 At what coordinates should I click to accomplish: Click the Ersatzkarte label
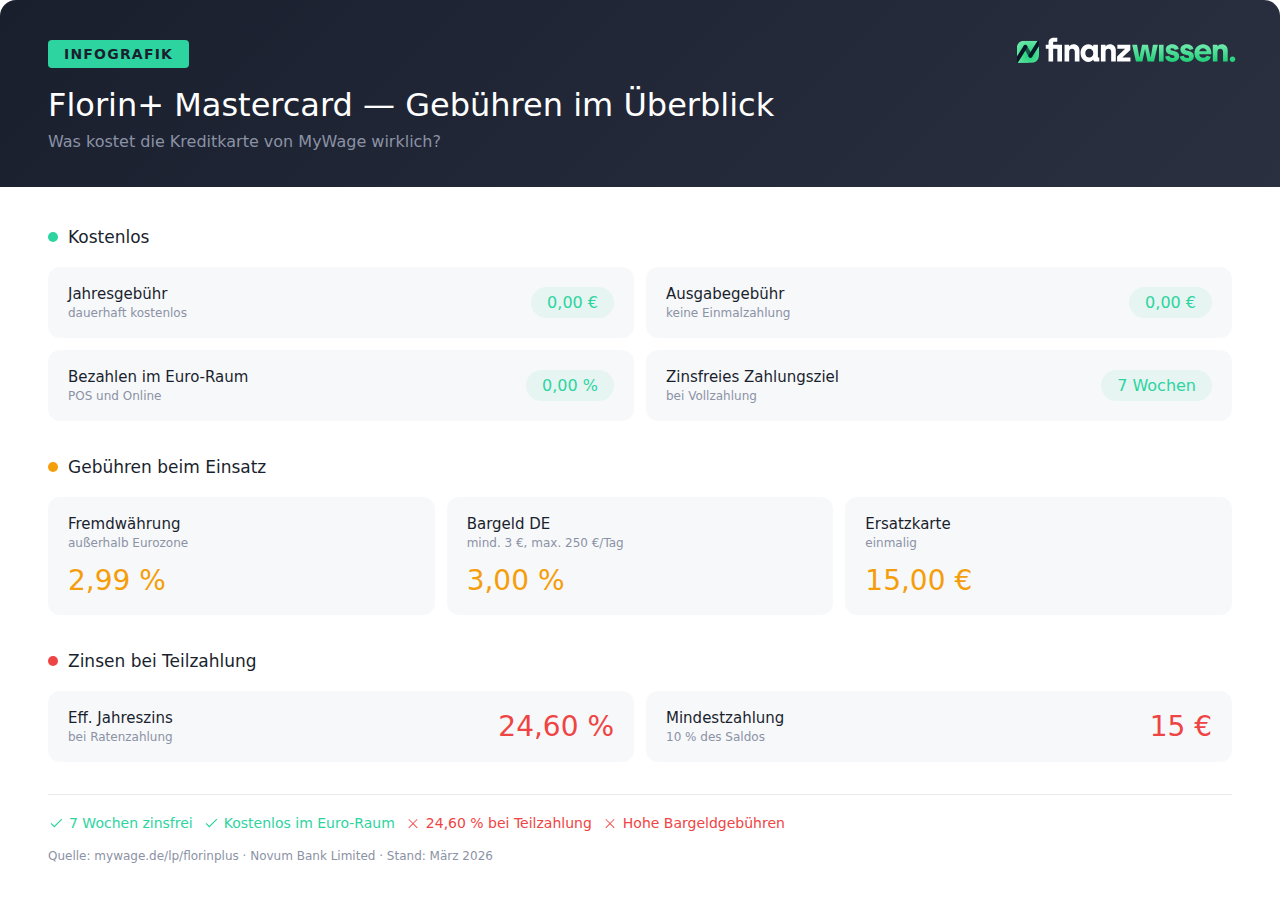[908, 524]
